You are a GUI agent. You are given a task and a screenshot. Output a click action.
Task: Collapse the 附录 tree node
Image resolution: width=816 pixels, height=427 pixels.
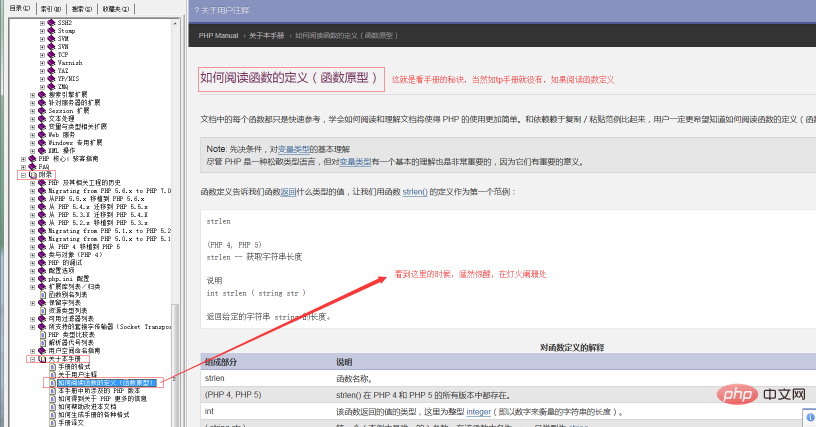(x=23, y=175)
